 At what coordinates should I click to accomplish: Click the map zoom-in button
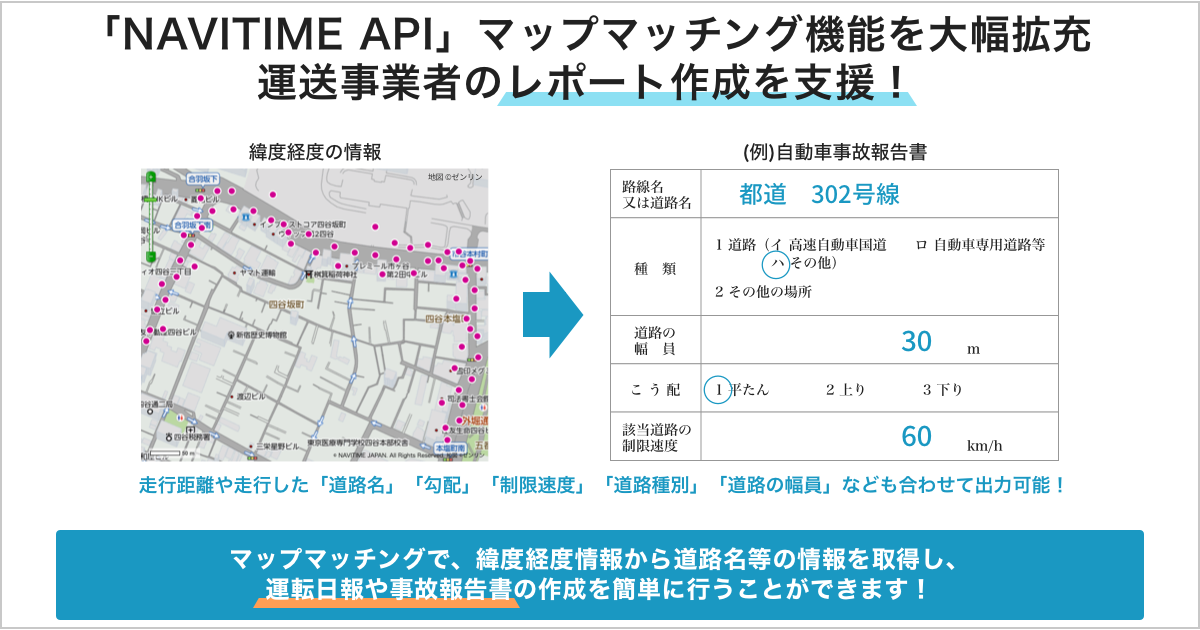coord(151,178)
